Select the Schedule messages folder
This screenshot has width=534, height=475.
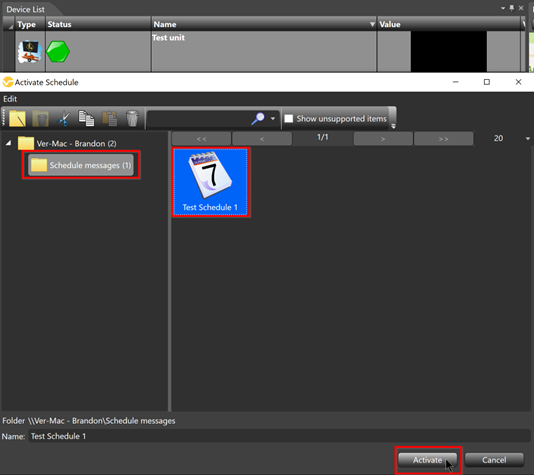[81, 165]
